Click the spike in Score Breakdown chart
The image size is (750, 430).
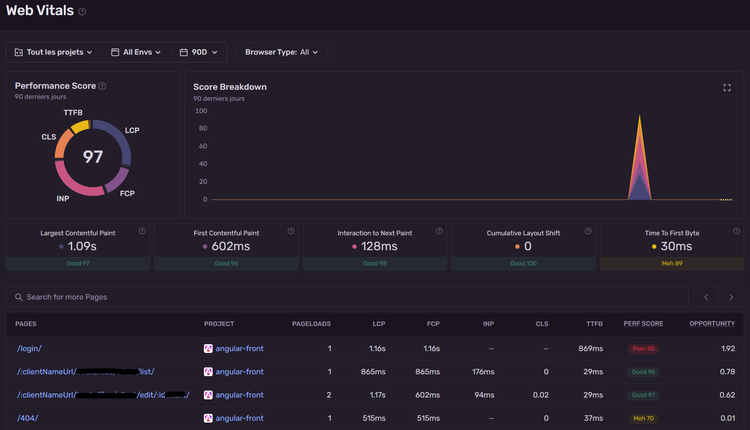[x=640, y=167]
